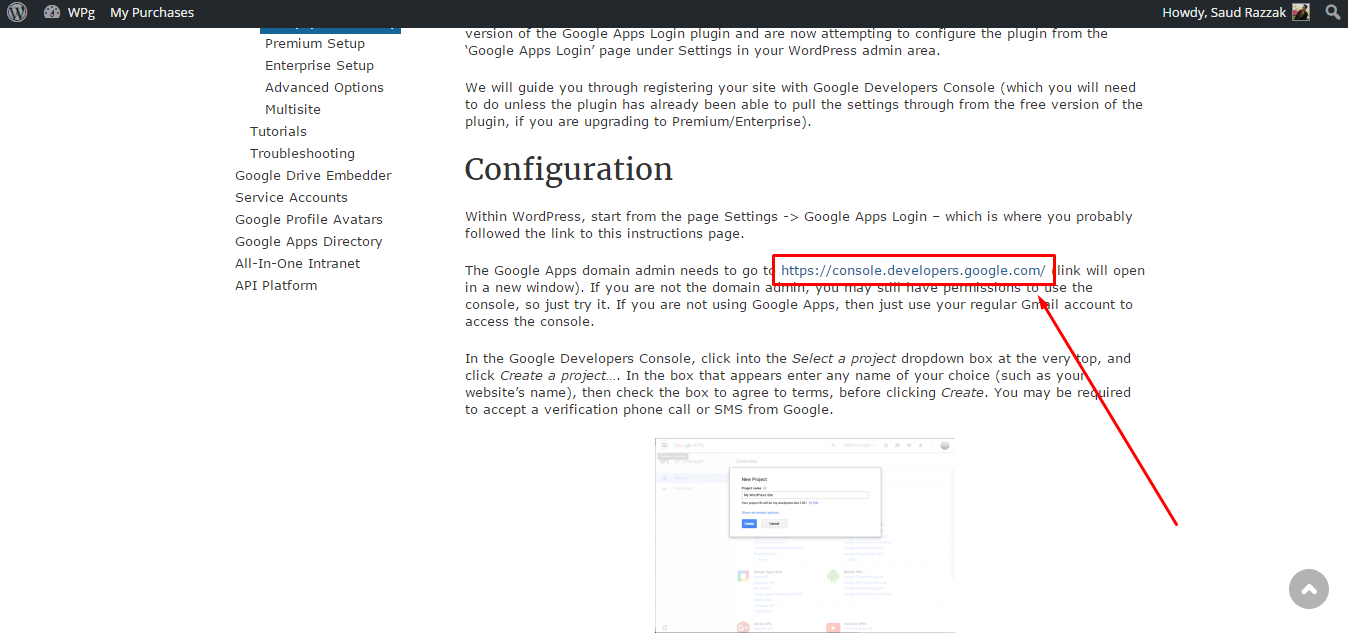Select Google Profile Avatars link
Viewport: 1348px width, 636px height.
pyautogui.click(x=309, y=219)
